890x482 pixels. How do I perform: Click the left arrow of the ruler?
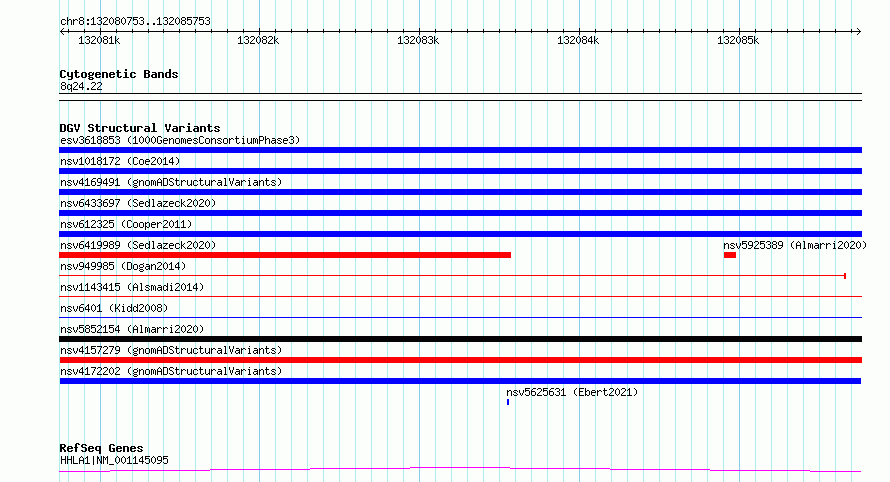pyautogui.click(x=62, y=31)
